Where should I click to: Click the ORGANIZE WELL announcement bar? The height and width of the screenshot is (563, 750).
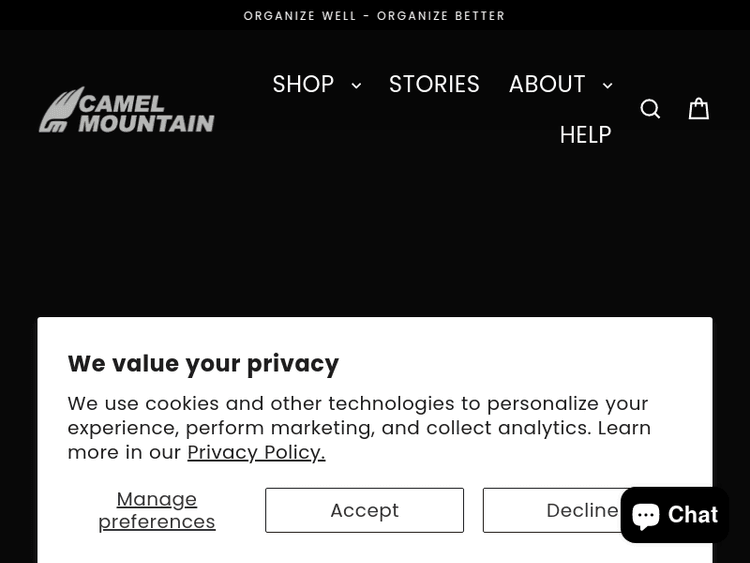tap(375, 16)
